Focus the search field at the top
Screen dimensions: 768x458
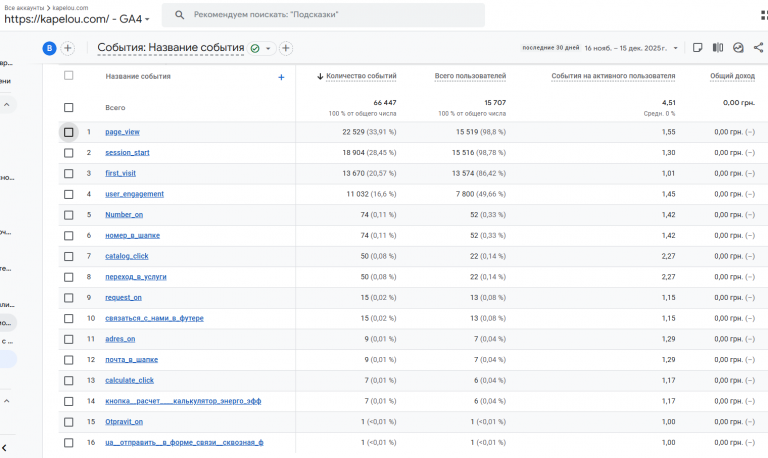click(330, 16)
